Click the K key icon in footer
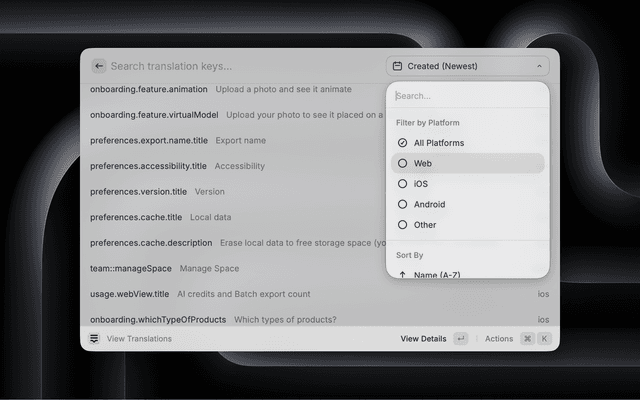 [545, 339]
